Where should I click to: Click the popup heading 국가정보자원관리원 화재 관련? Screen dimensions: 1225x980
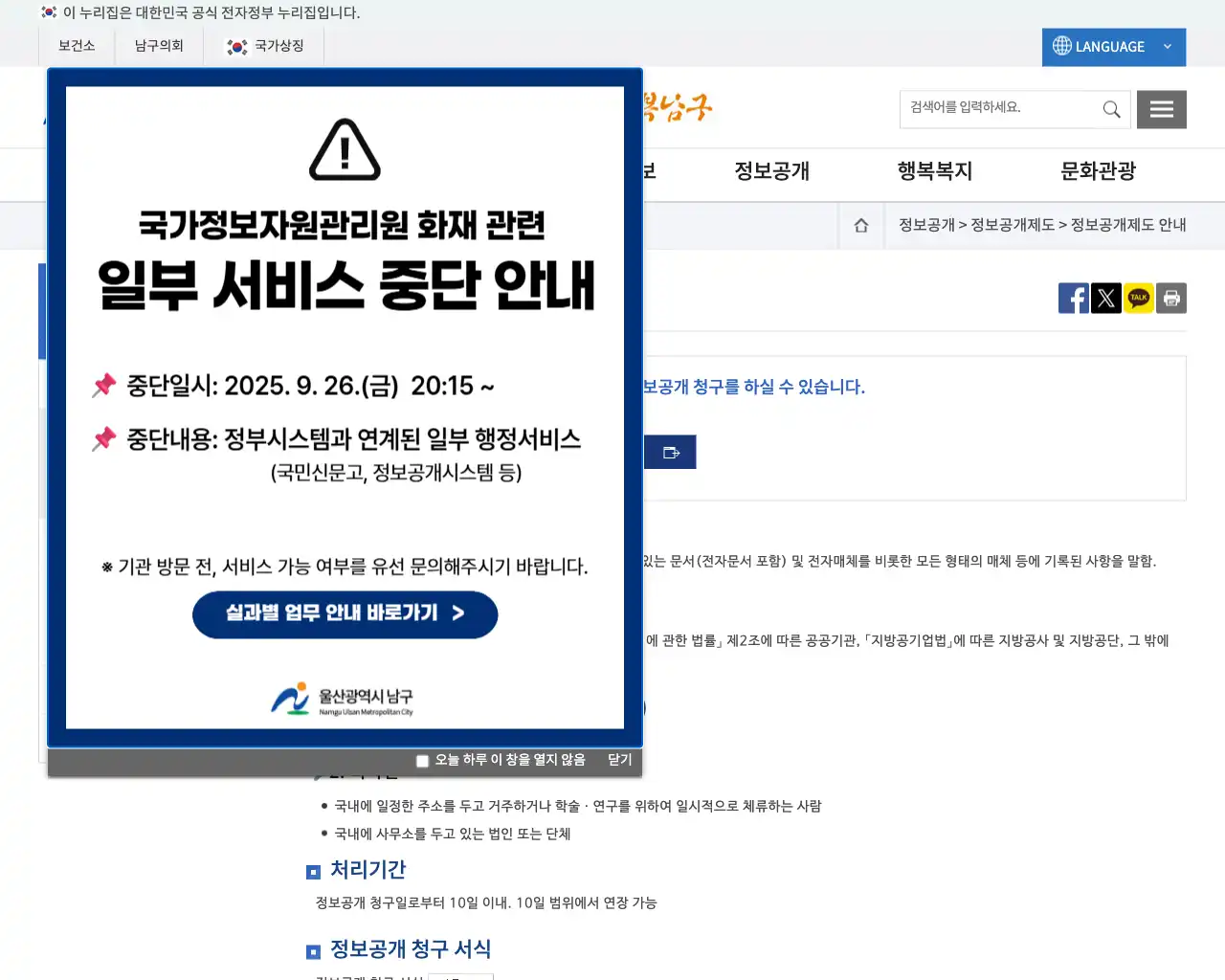[x=342, y=226]
